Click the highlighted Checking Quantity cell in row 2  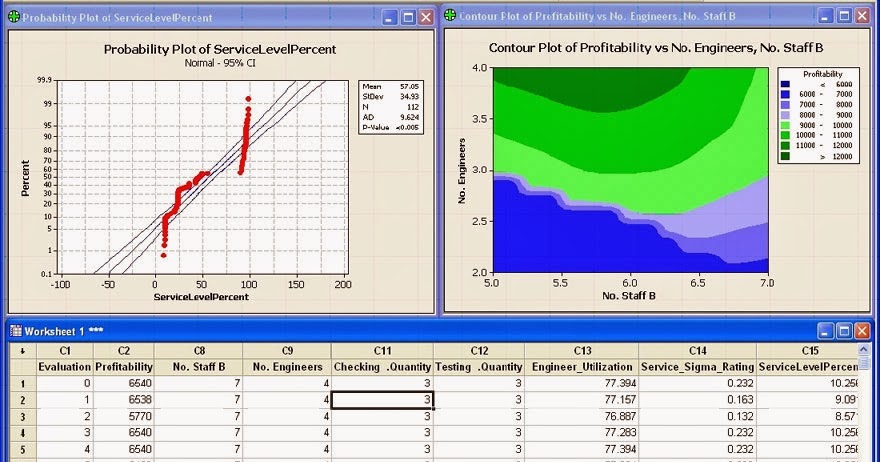pyautogui.click(x=382, y=400)
